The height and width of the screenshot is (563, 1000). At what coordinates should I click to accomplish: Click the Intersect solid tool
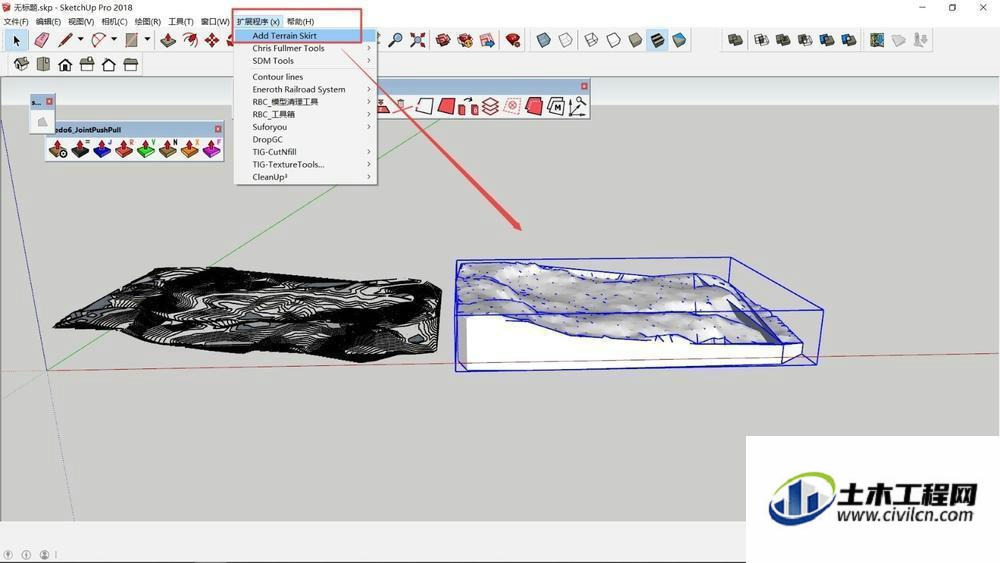point(761,40)
